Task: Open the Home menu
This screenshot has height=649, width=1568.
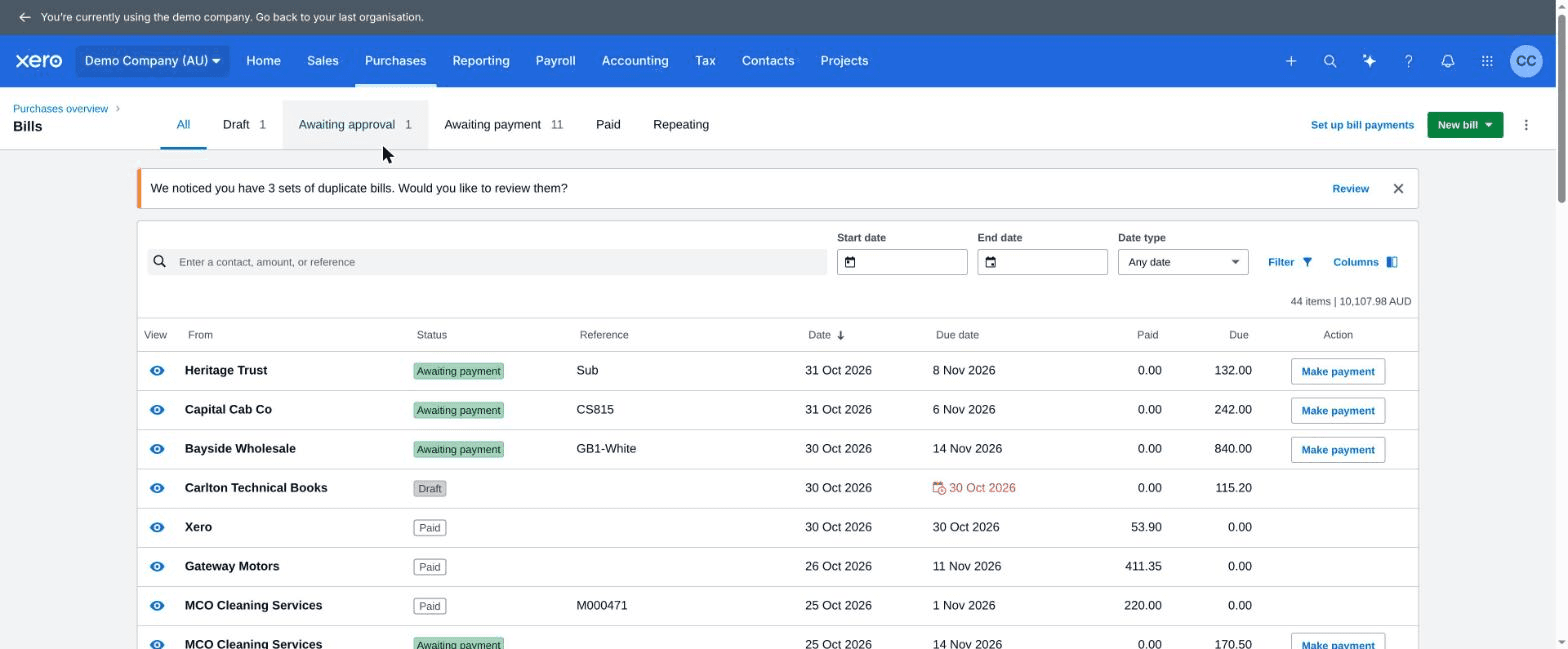Action: pyautogui.click(x=263, y=61)
